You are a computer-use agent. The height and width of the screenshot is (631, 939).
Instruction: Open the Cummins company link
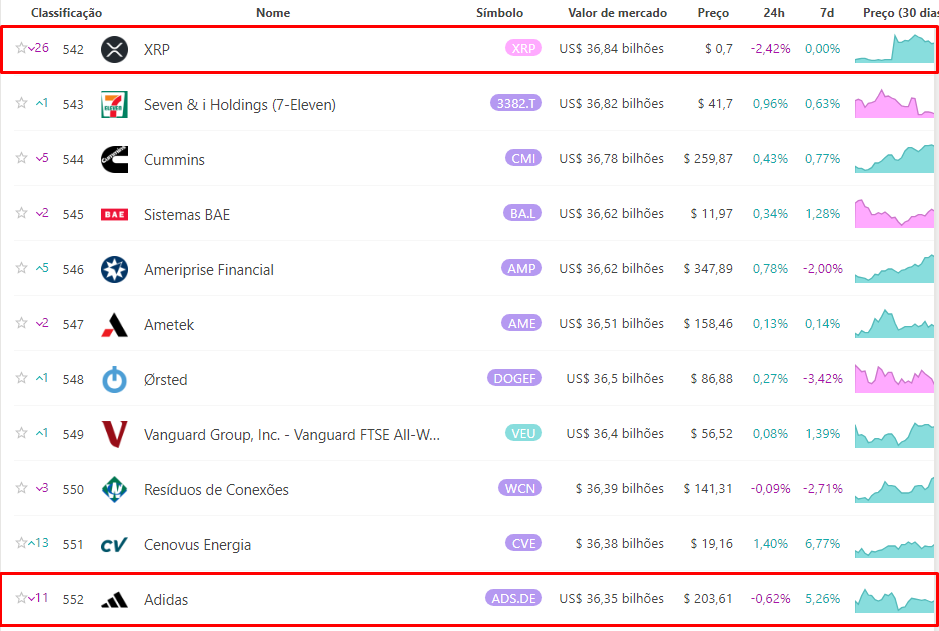click(x=174, y=160)
